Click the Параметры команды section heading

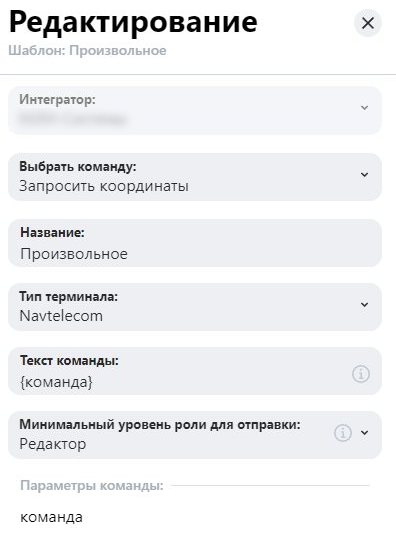click(x=92, y=486)
